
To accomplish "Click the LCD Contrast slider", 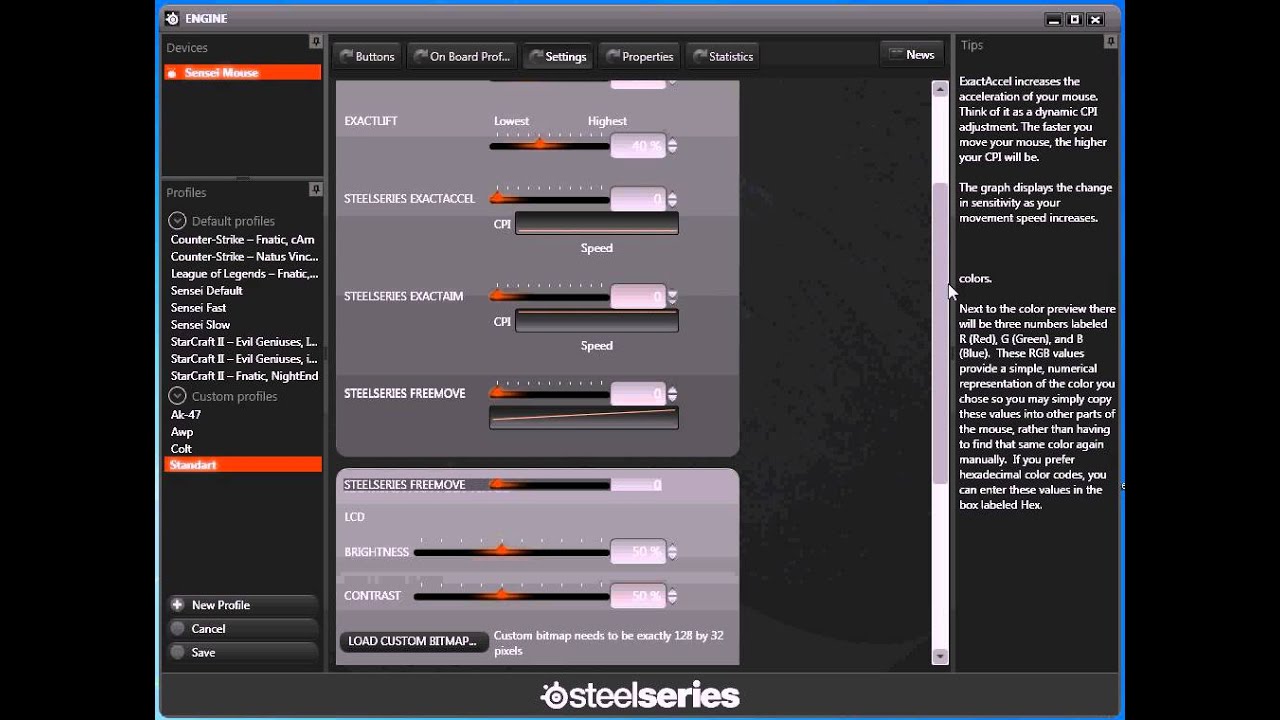I will pos(511,595).
